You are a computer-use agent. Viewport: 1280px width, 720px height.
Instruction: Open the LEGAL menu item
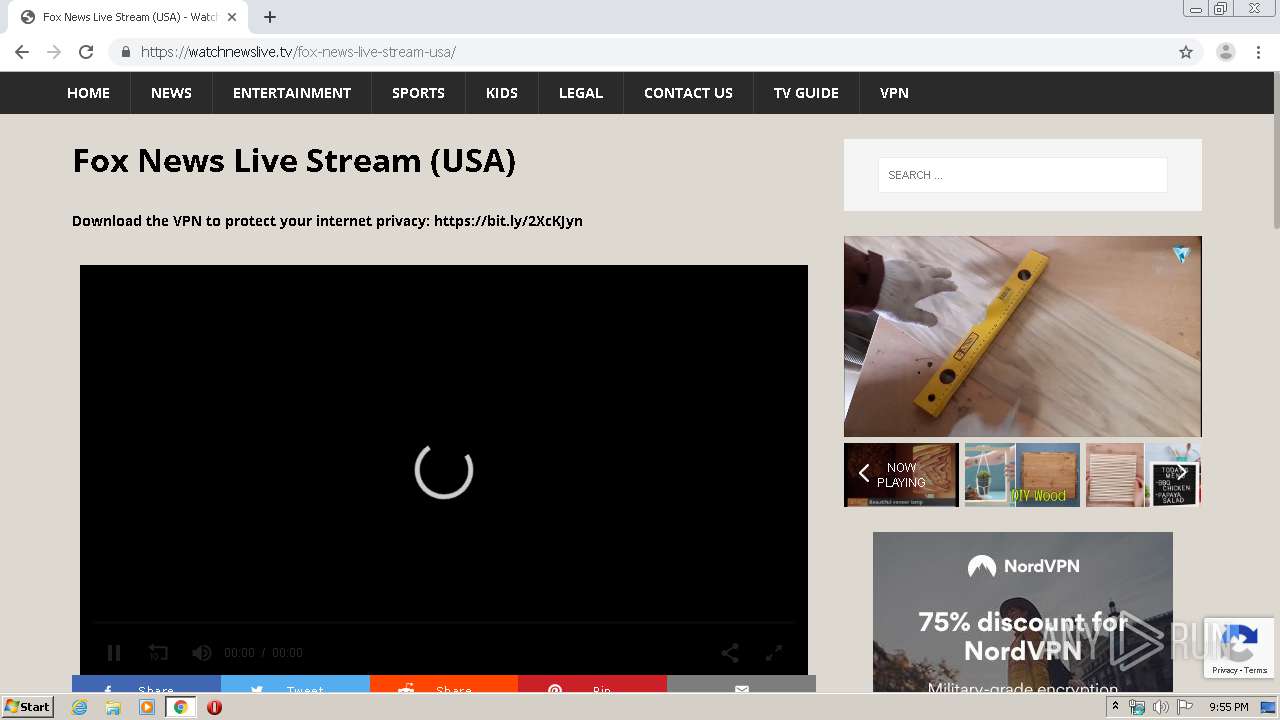(581, 93)
